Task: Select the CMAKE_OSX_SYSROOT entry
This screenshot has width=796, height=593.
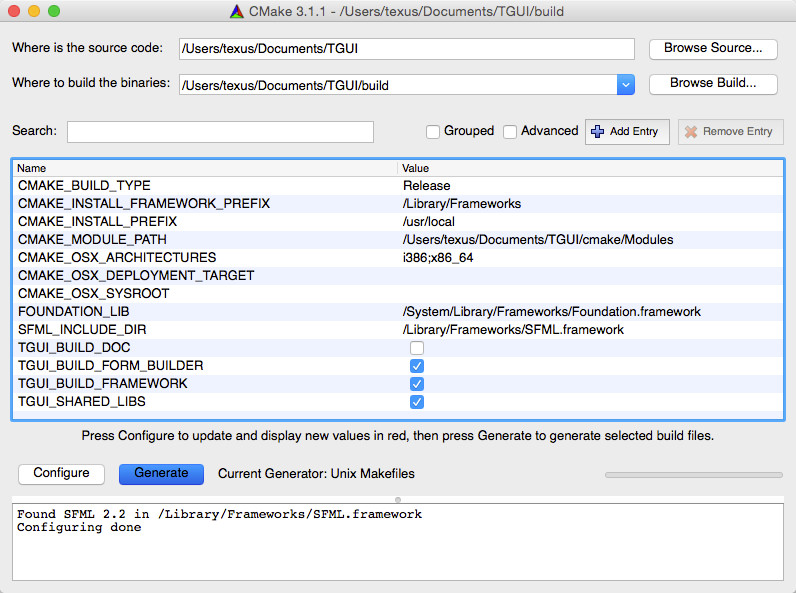Action: tap(93, 294)
